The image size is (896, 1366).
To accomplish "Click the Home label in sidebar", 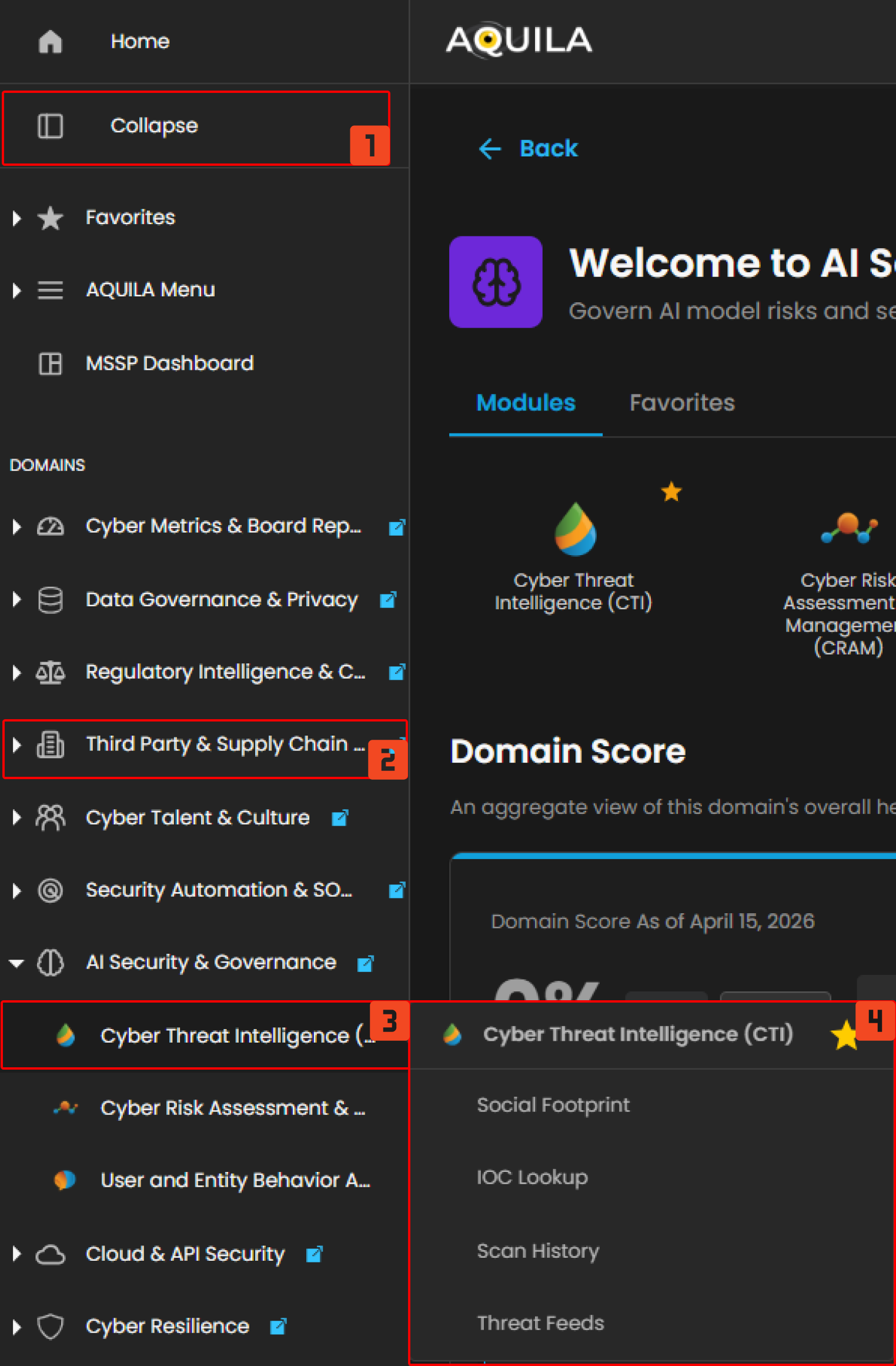I will tap(140, 42).
